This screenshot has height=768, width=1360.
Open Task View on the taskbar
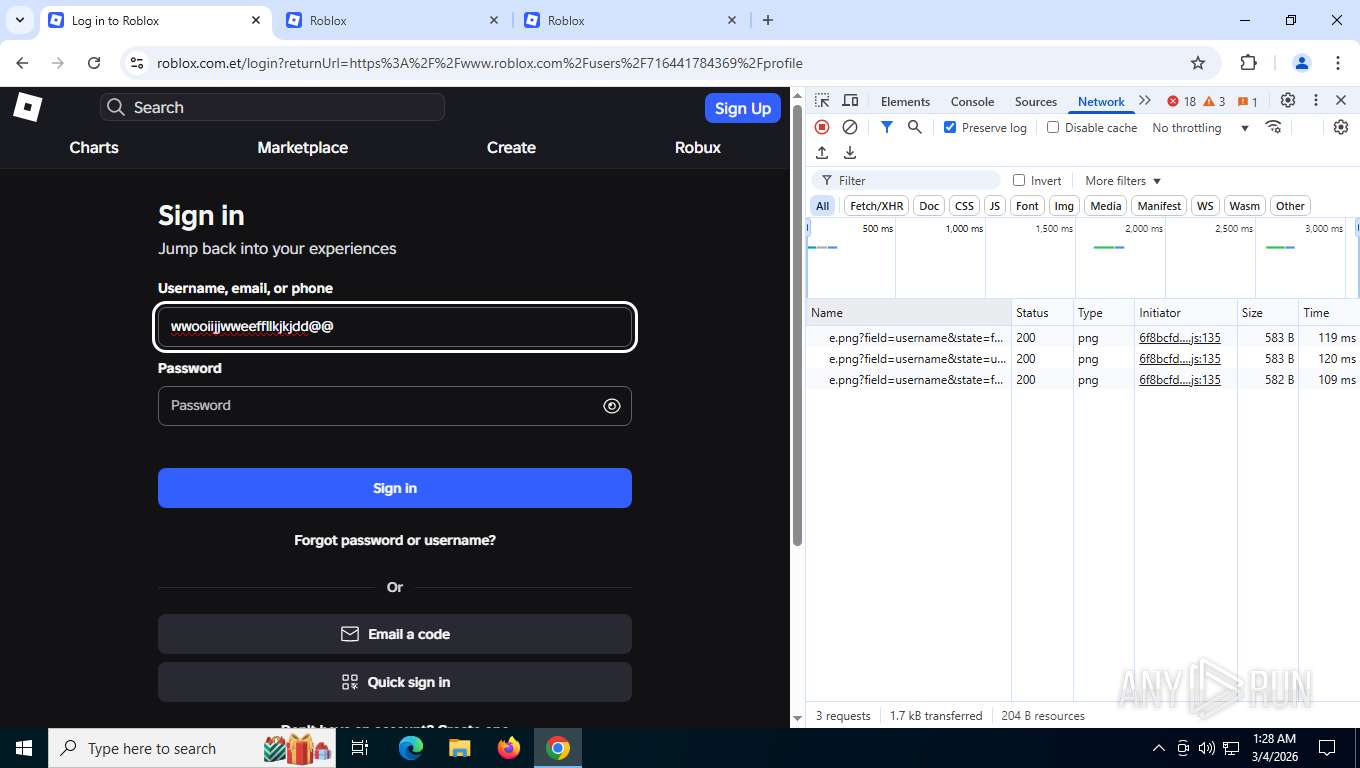tap(360, 748)
